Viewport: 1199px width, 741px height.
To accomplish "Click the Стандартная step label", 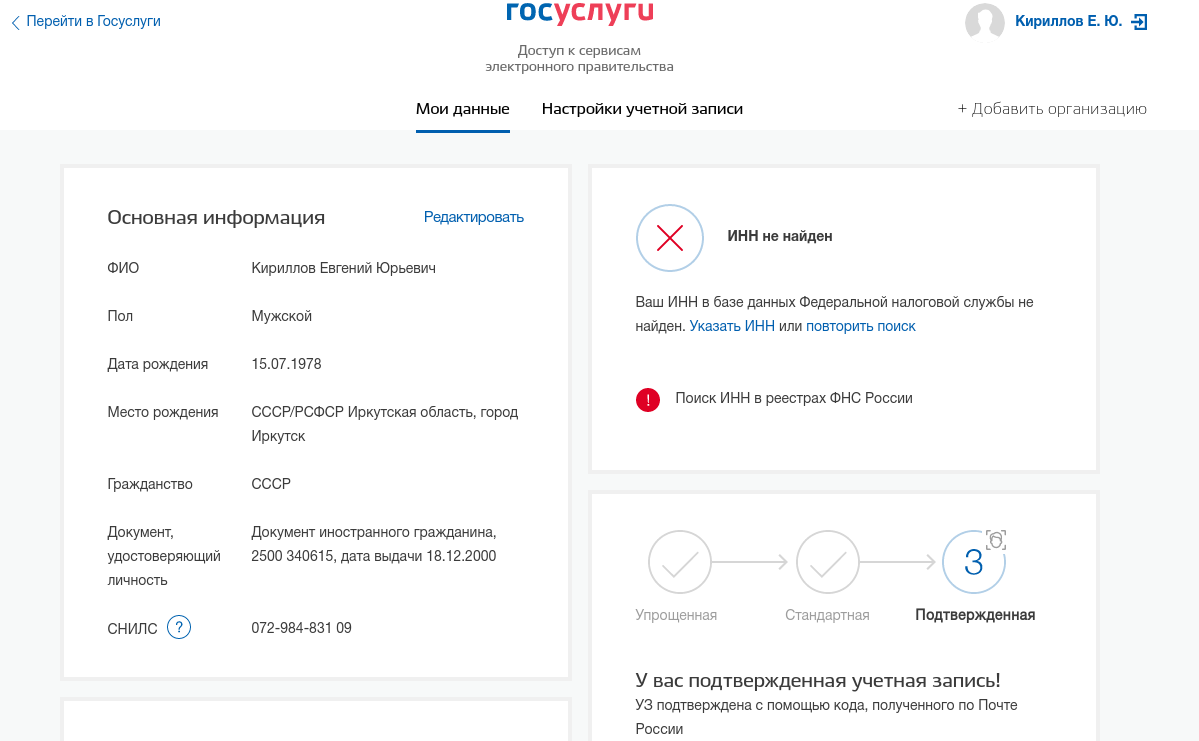I will coord(827,615).
